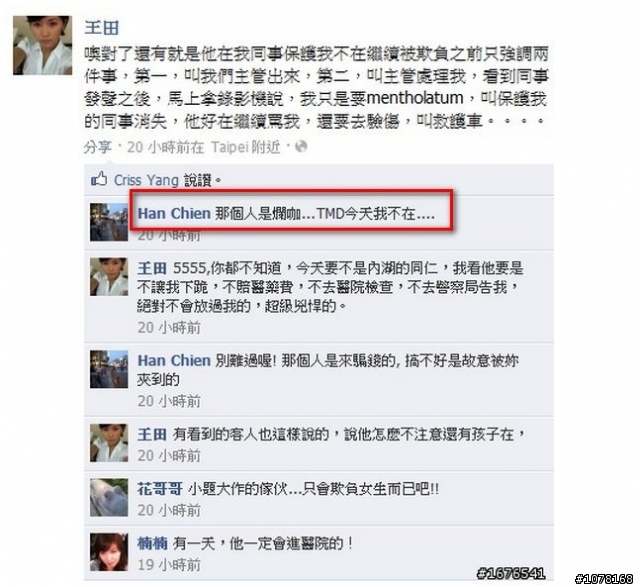Open 楠楠 profile name link
640x587 pixels.
[152, 543]
